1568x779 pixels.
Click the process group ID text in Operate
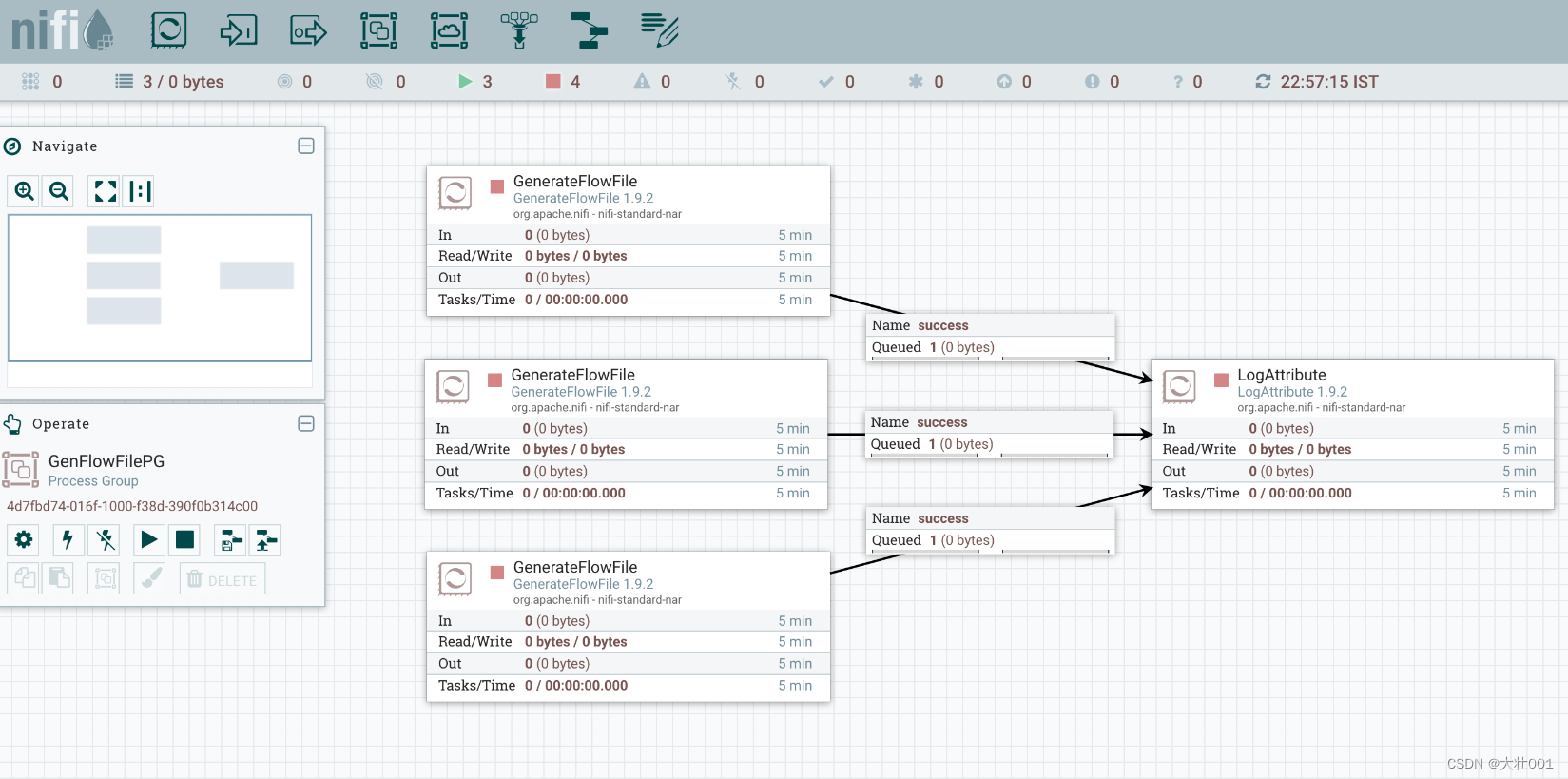(x=132, y=506)
